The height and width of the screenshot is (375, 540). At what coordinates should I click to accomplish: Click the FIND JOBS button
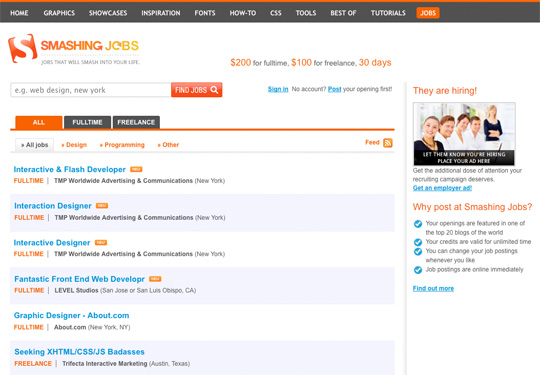[197, 90]
